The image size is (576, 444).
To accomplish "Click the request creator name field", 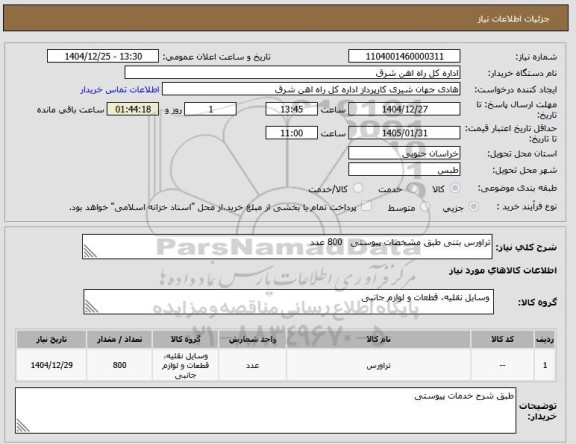I will coord(311,89).
